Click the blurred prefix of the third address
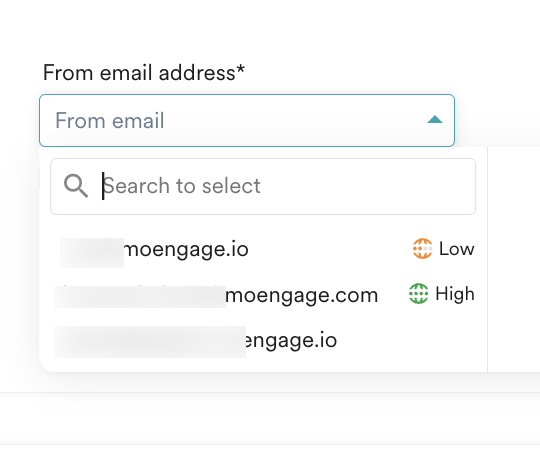This screenshot has height=452, width=540. click(x=150, y=342)
